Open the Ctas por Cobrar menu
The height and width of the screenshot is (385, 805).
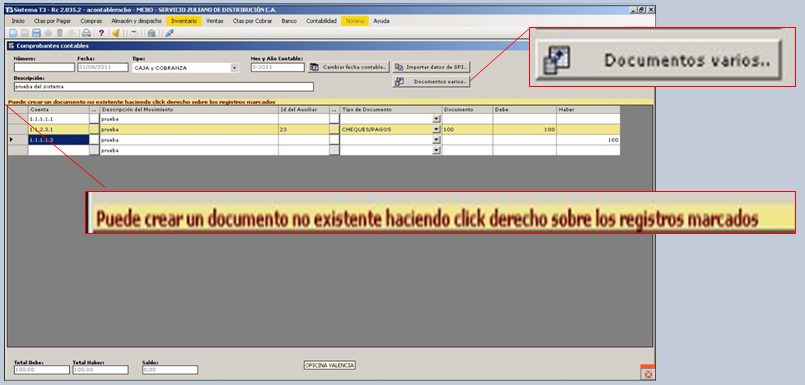click(x=253, y=21)
